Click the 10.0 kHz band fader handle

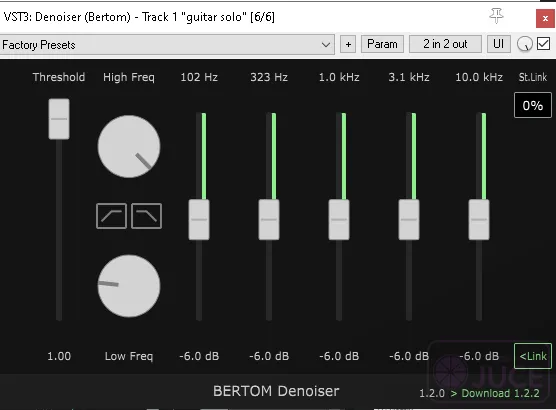479,220
